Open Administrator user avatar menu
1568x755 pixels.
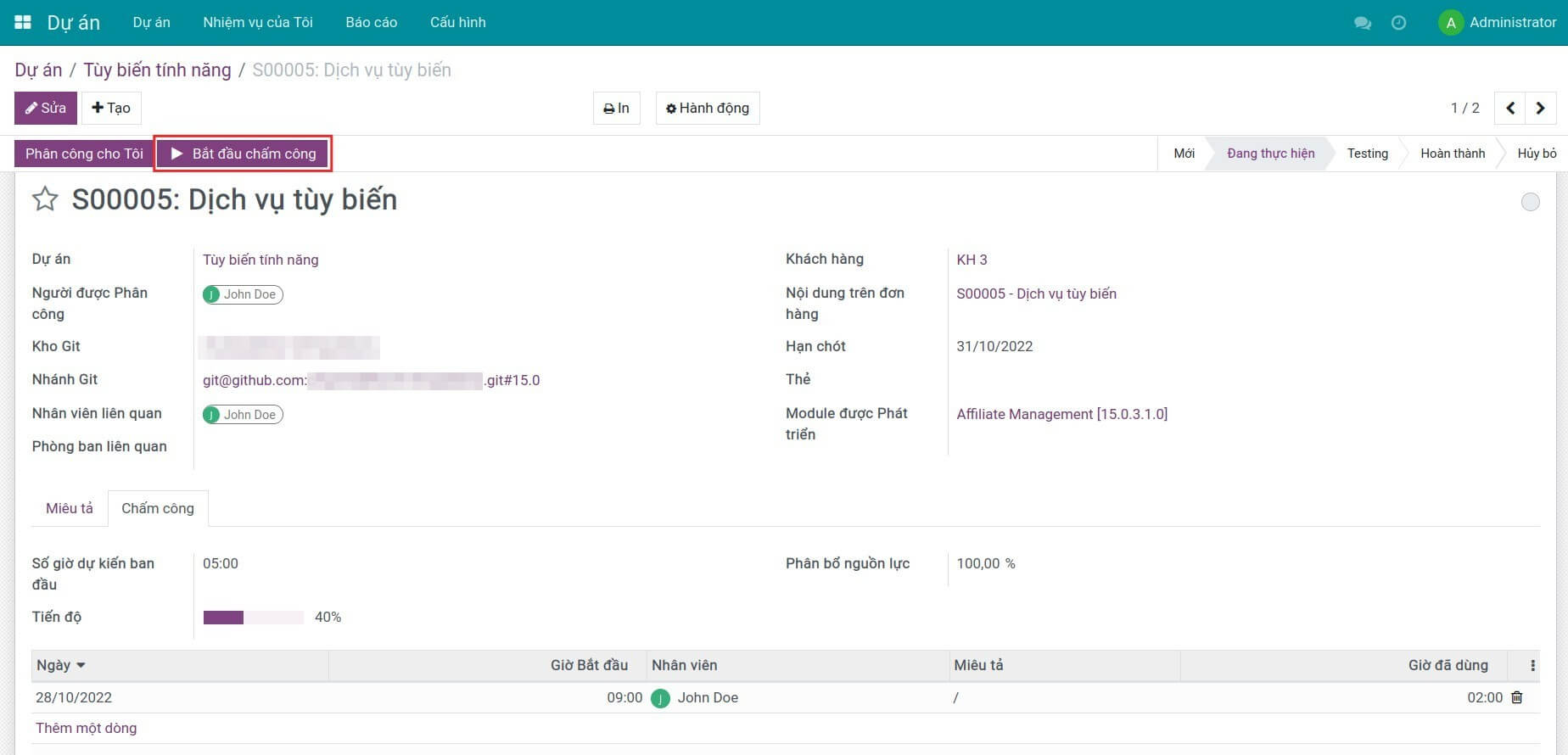pyautogui.click(x=1498, y=23)
